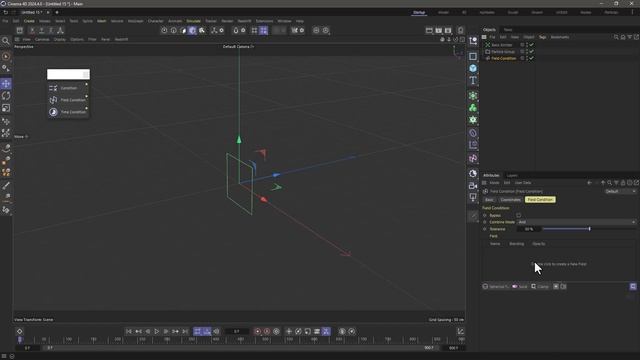Select the Rotate tool in left toolbar
The image size is (640, 360).
6,96
